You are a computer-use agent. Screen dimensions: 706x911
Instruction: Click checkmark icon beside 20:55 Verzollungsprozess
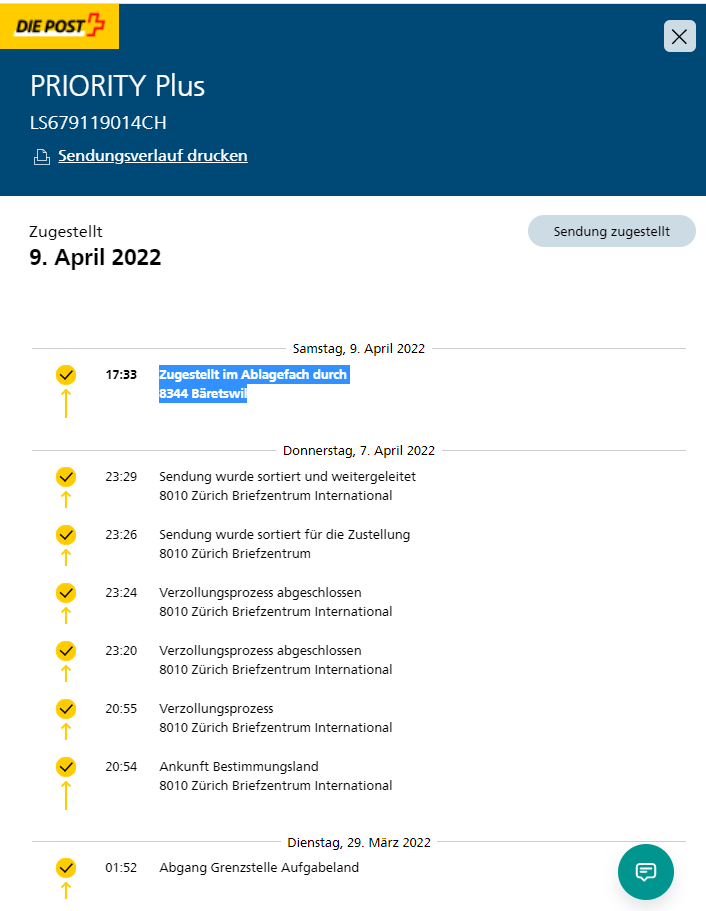(x=66, y=709)
